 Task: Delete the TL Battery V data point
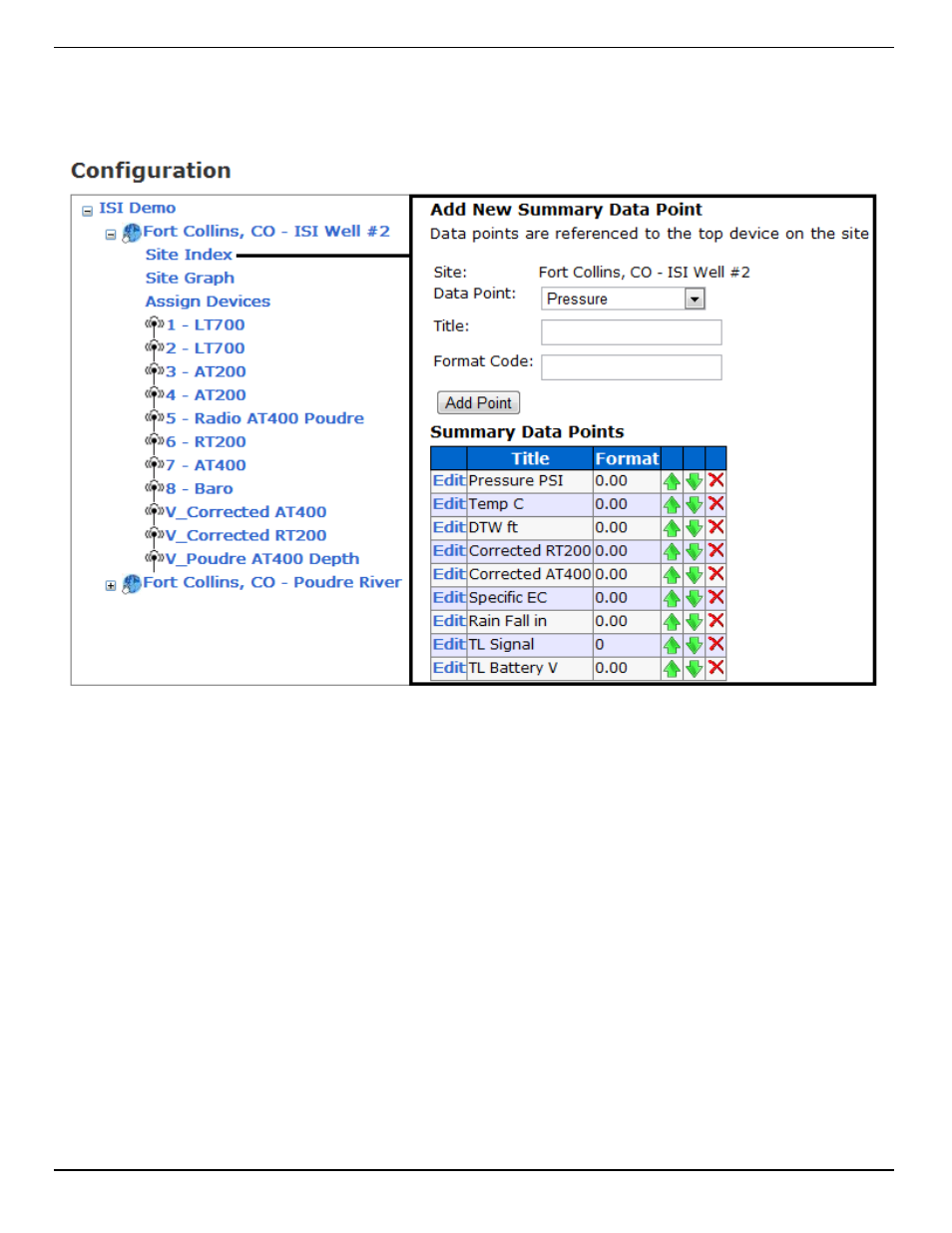[715, 668]
